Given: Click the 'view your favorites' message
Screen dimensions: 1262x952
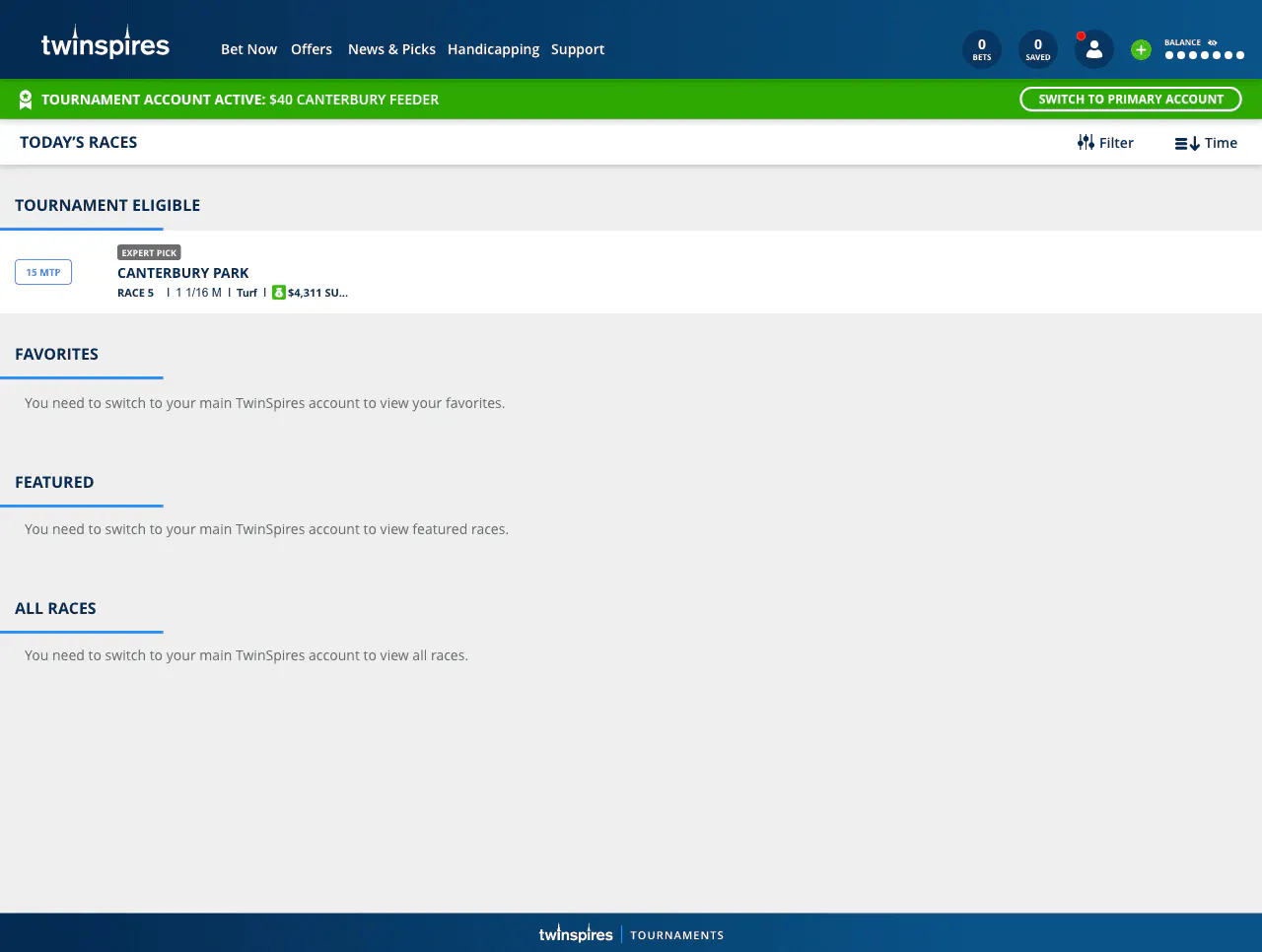Looking at the screenshot, I should click(x=265, y=403).
